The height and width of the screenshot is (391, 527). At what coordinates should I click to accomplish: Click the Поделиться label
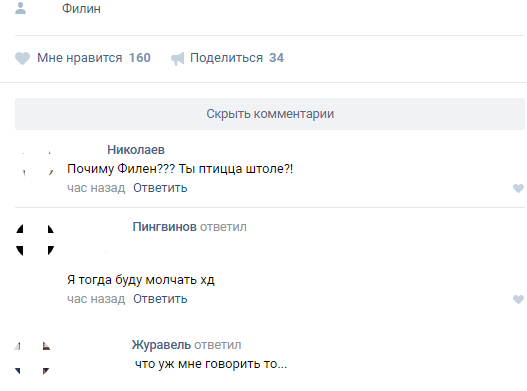pyautogui.click(x=227, y=58)
